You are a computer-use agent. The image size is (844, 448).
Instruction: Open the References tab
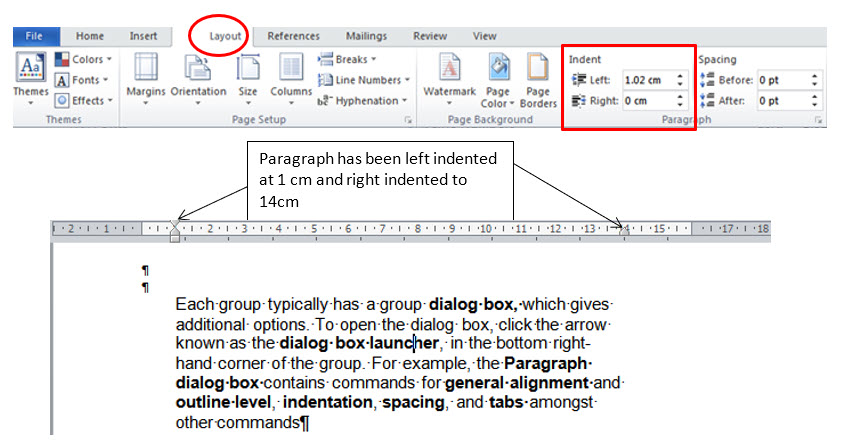[x=293, y=36]
